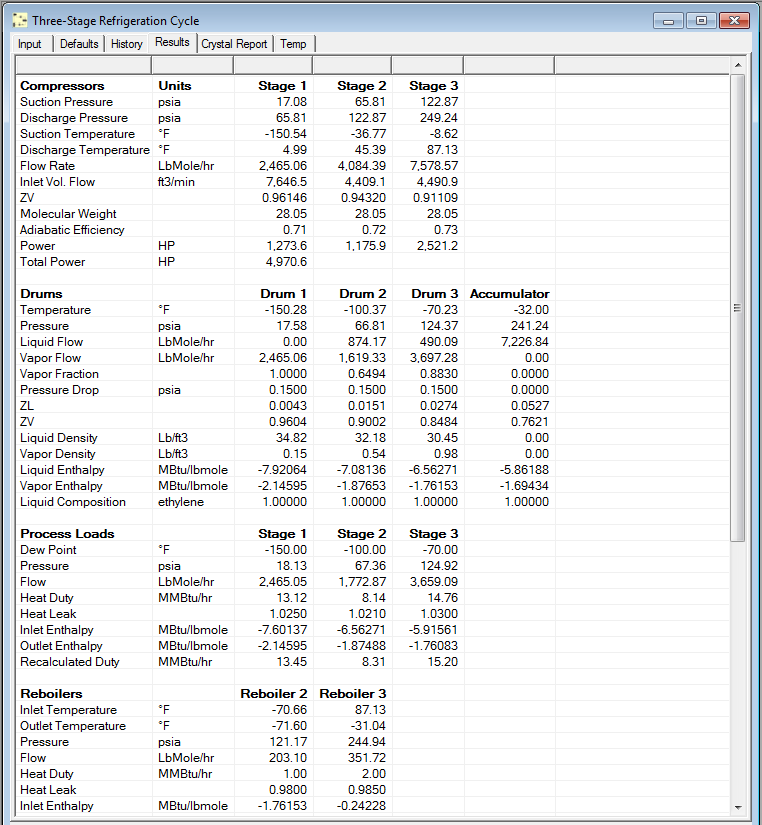This screenshot has height=825, width=762.
Task: Close the Three-Stage Refrigeration Cycle window
Action: click(734, 20)
